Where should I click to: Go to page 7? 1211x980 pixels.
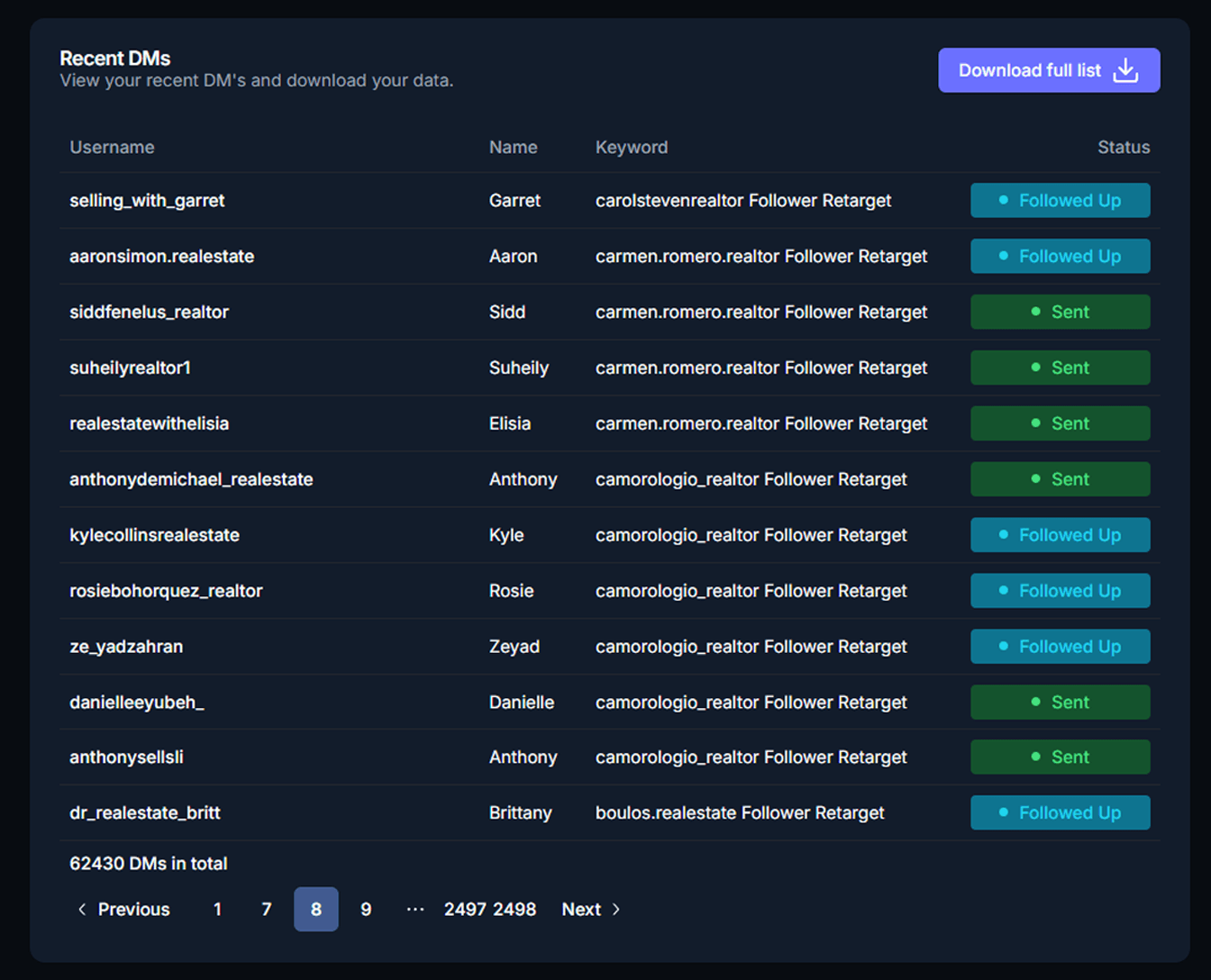tap(266, 910)
